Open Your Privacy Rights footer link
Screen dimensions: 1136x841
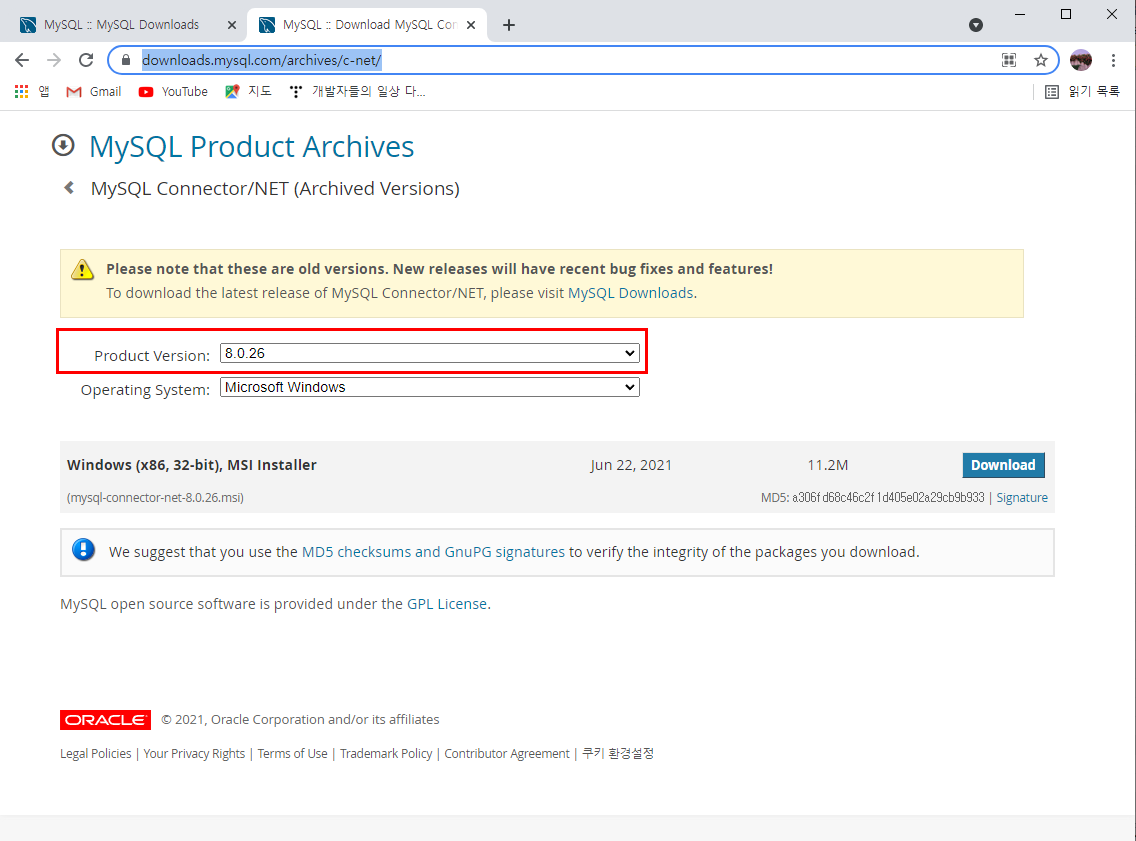(x=194, y=753)
